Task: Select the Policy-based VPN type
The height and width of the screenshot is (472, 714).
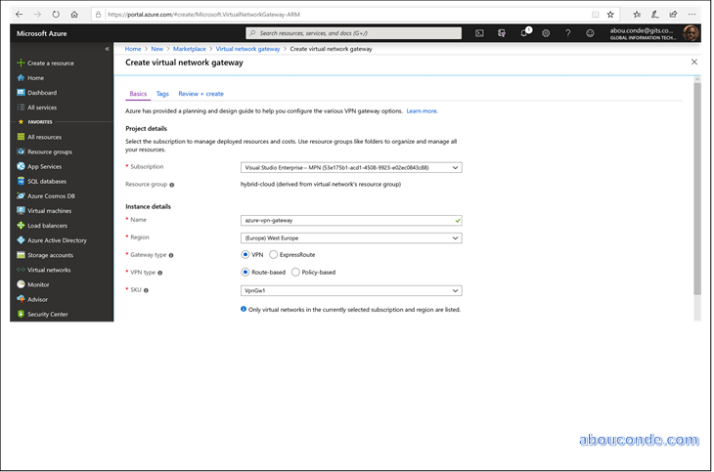Action: coord(295,272)
